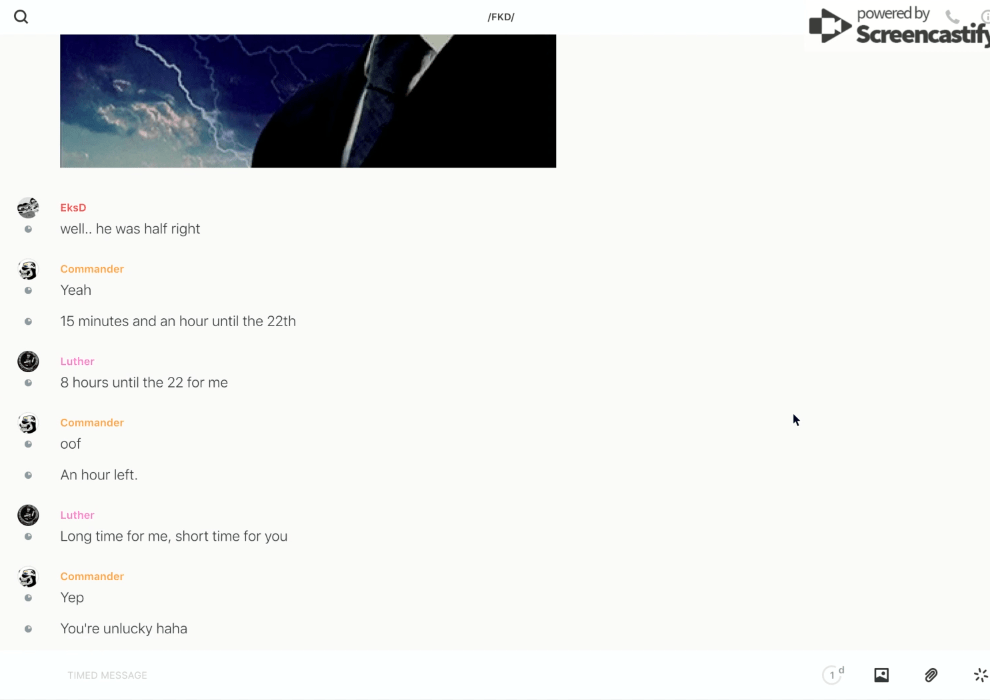Open the 1d message timer selector
The height and width of the screenshot is (700, 990).
[x=833, y=675]
